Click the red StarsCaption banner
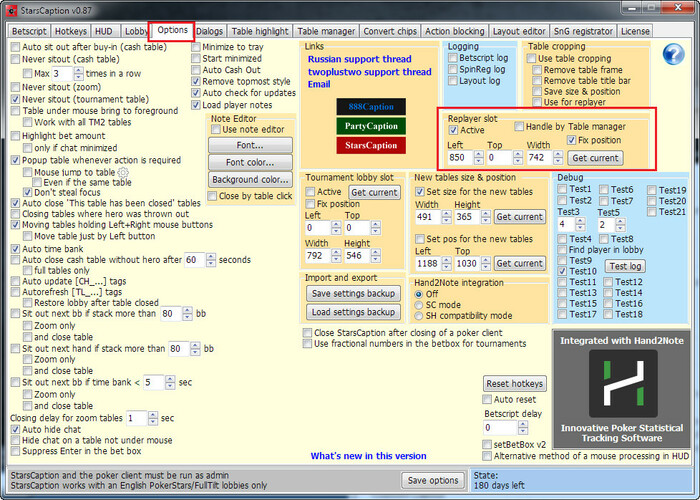 [371, 146]
